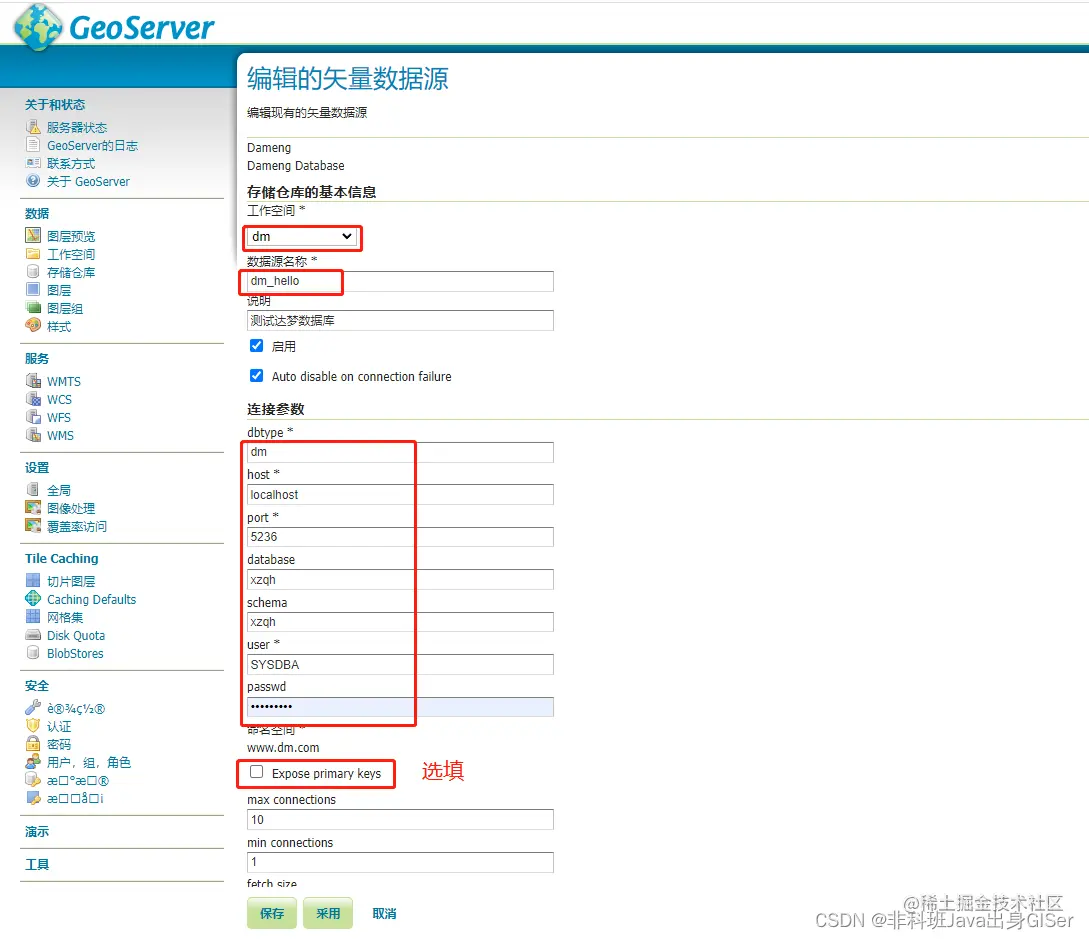Expand the 工具 menu section
The image size is (1089, 939).
pos(37,865)
